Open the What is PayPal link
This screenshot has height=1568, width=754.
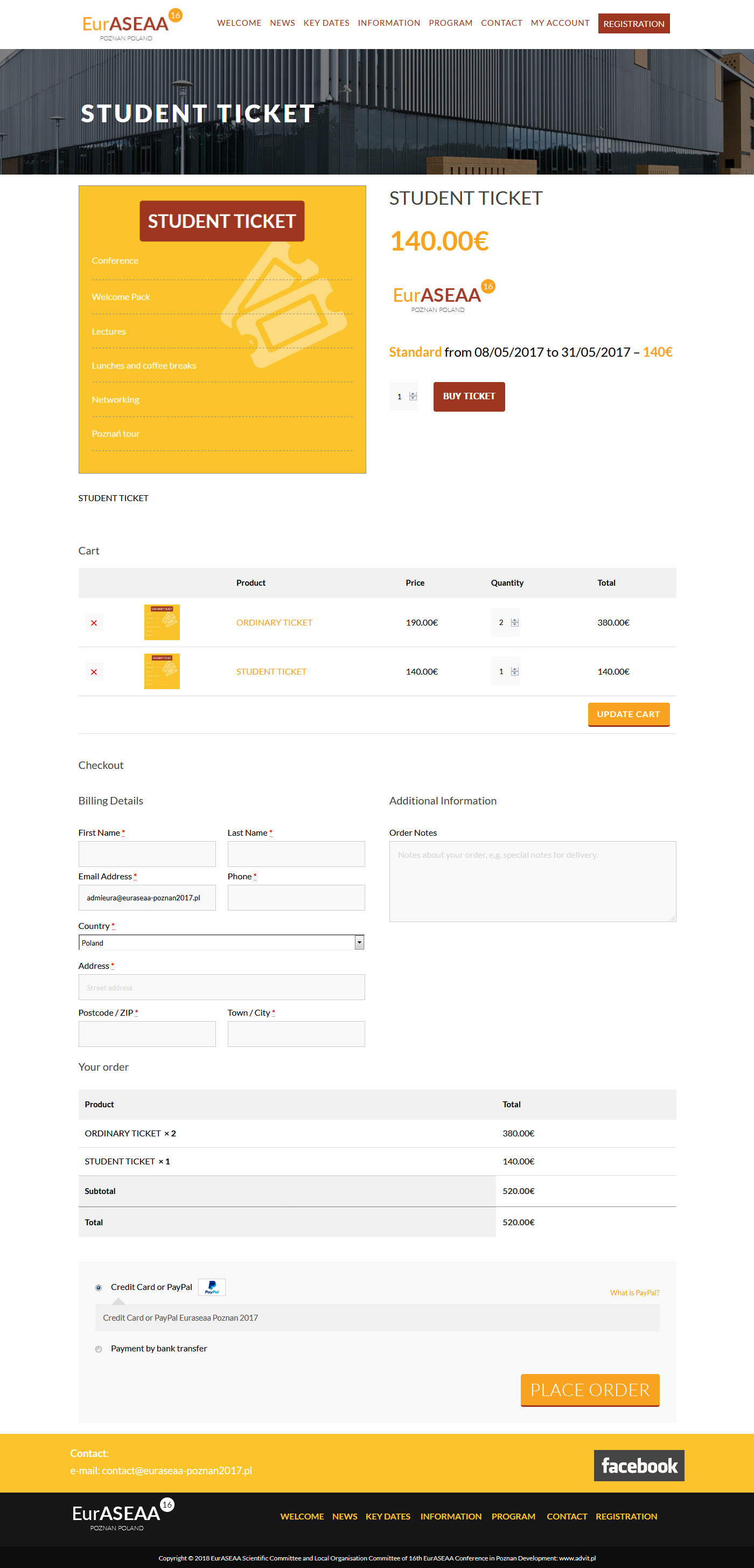634,1293
